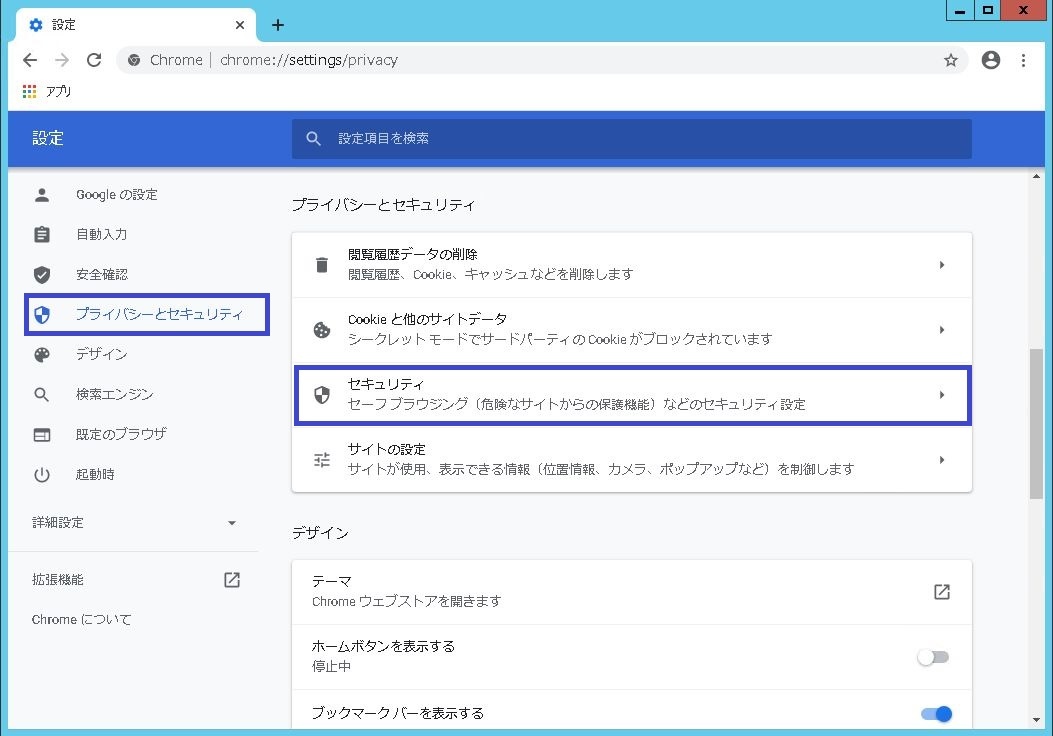Bookmark this page with the star icon

951,60
